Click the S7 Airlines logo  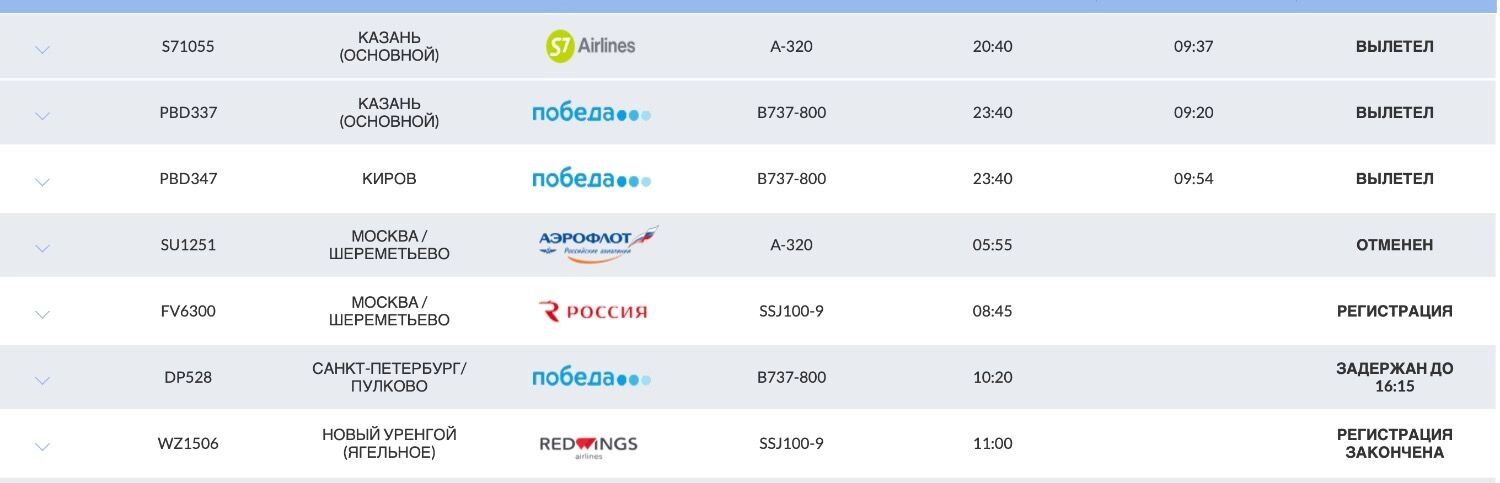point(590,45)
